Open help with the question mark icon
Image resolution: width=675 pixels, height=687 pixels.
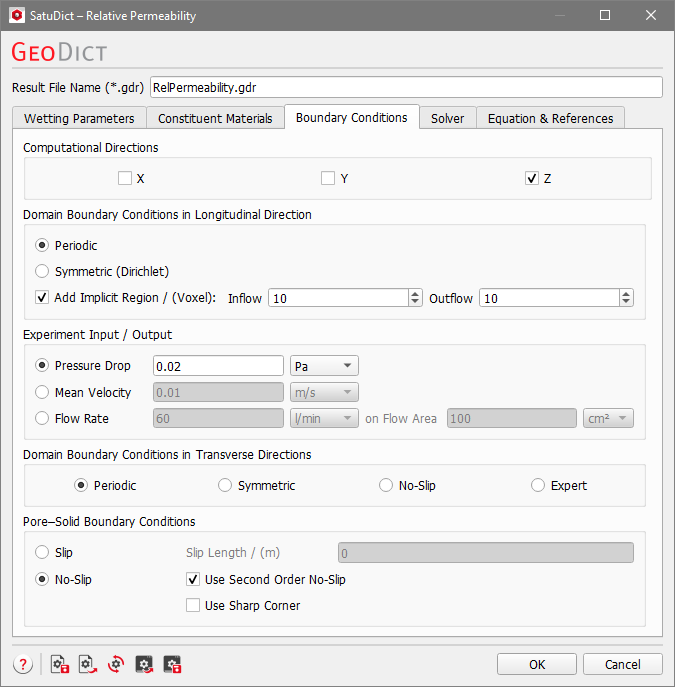click(x=23, y=664)
